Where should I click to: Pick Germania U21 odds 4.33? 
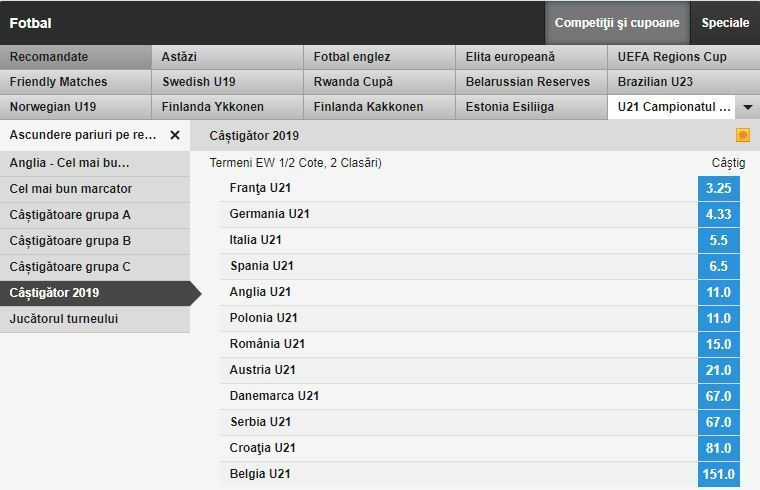(x=718, y=214)
